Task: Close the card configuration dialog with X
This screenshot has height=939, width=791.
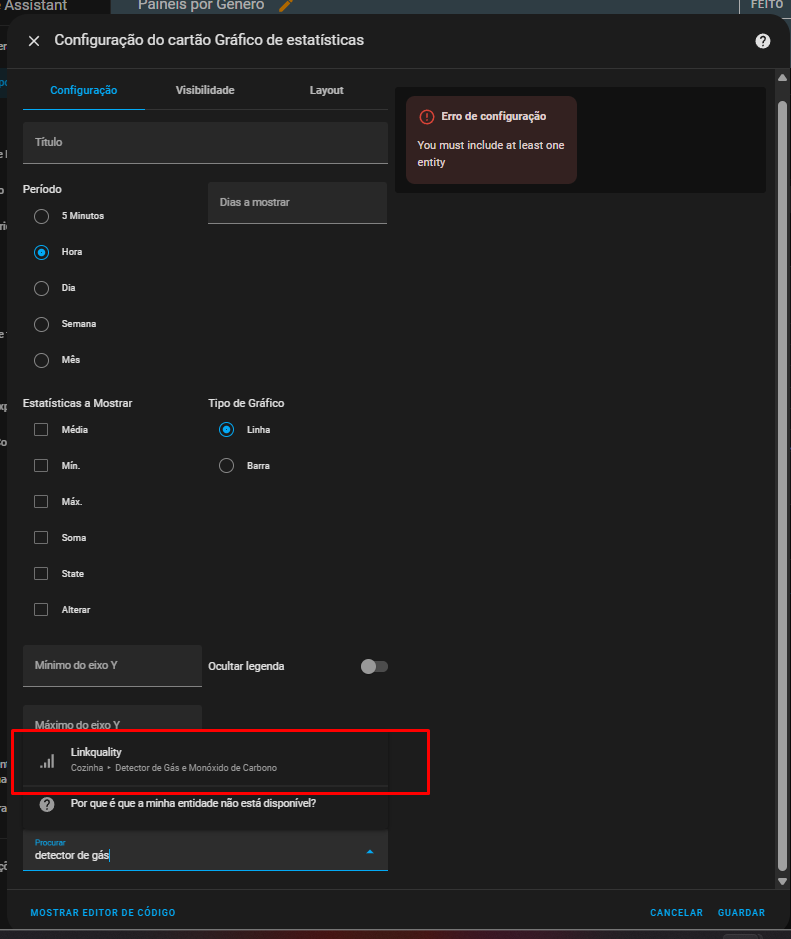Action: click(x=34, y=41)
